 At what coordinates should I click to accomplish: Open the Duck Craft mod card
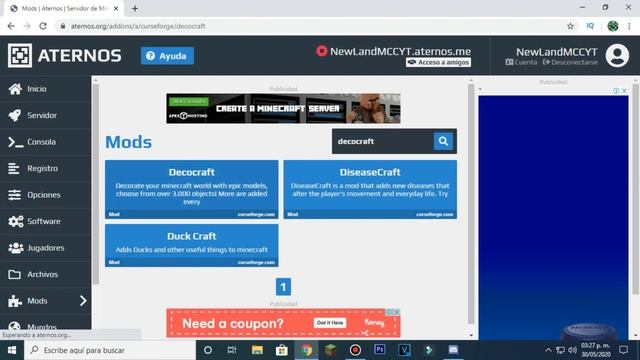pyautogui.click(x=191, y=245)
